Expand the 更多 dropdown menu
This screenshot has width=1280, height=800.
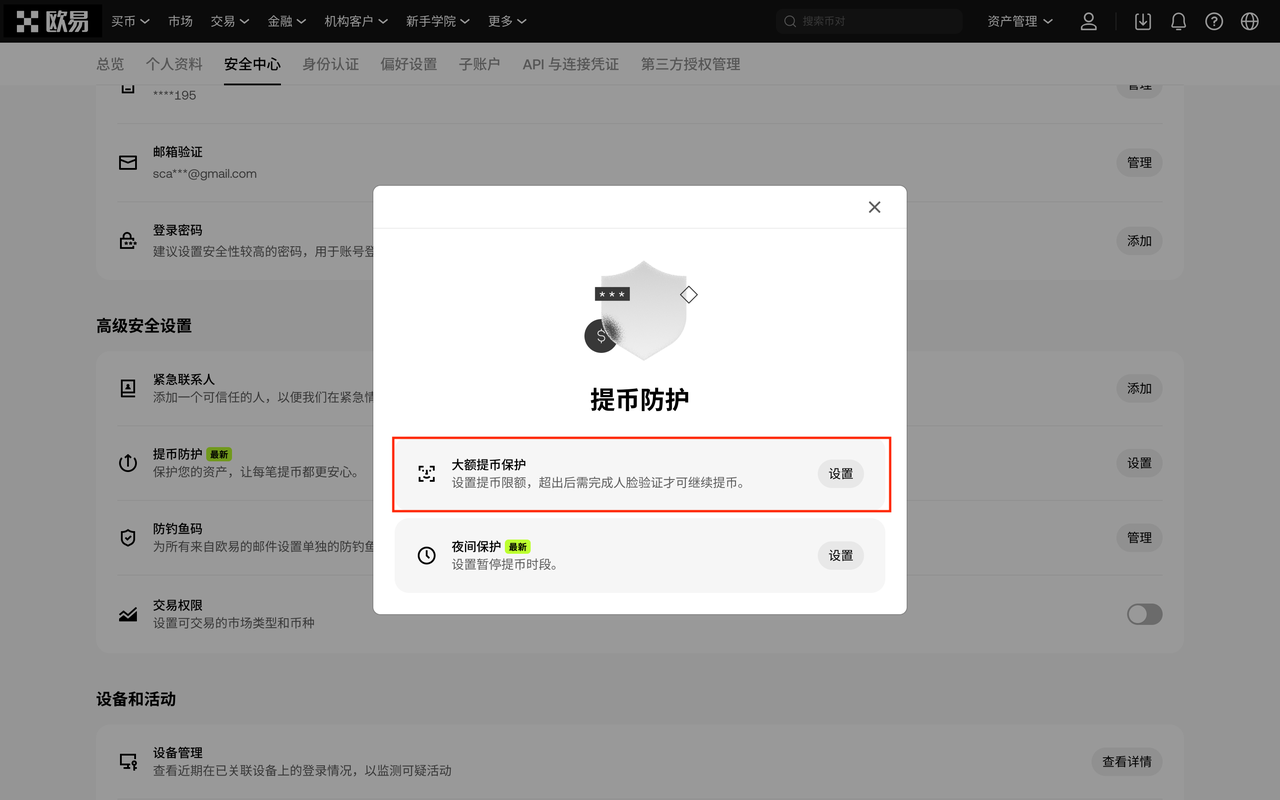507,21
